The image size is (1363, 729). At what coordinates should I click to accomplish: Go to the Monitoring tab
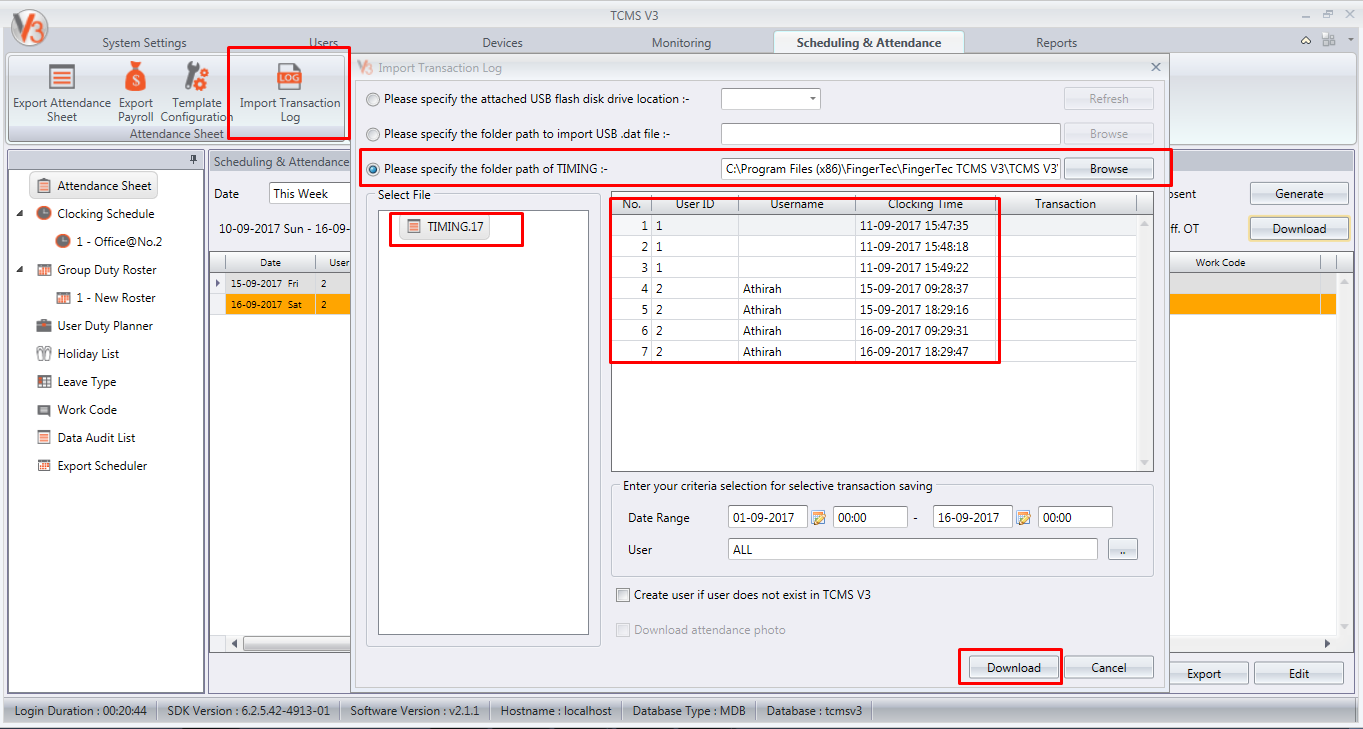(681, 43)
